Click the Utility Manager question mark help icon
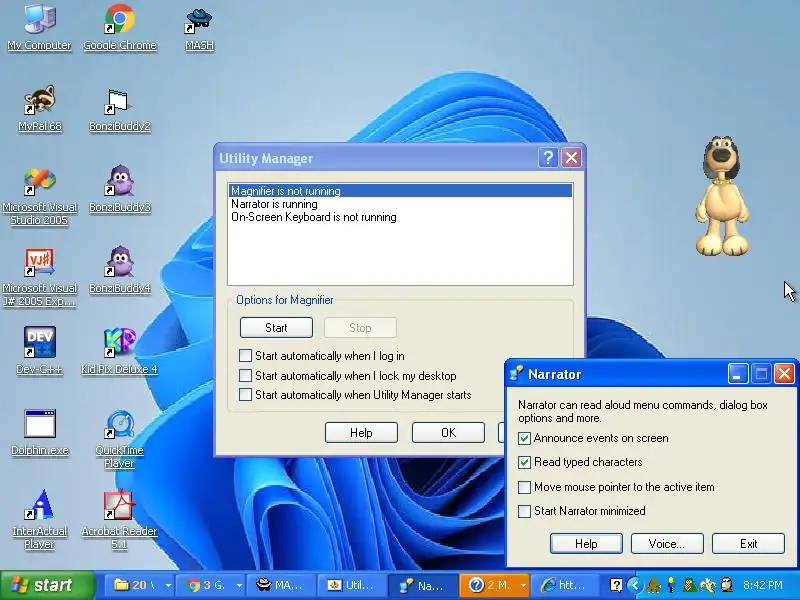 [x=548, y=158]
